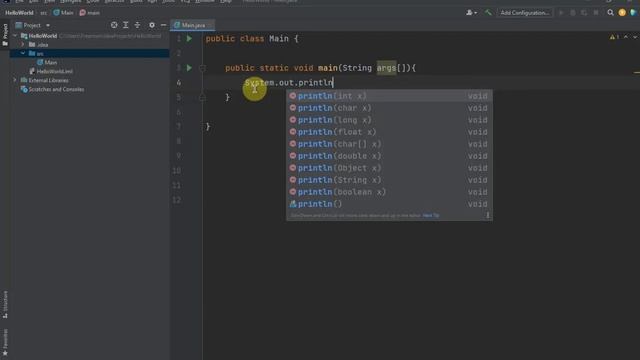
Task: Choose println(char[] x) from the completion list
Action: tap(389, 144)
